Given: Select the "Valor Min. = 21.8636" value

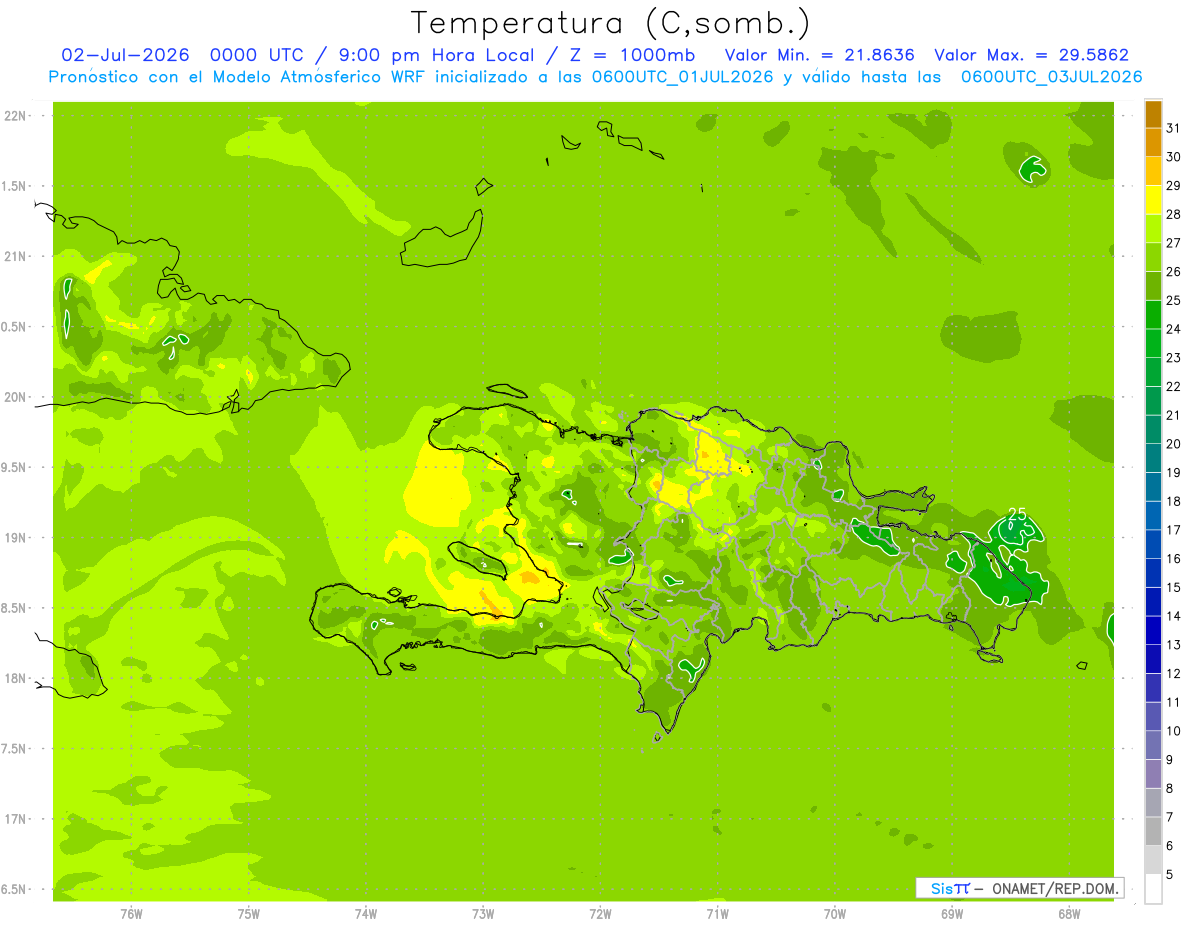Looking at the screenshot, I should coord(819,55).
